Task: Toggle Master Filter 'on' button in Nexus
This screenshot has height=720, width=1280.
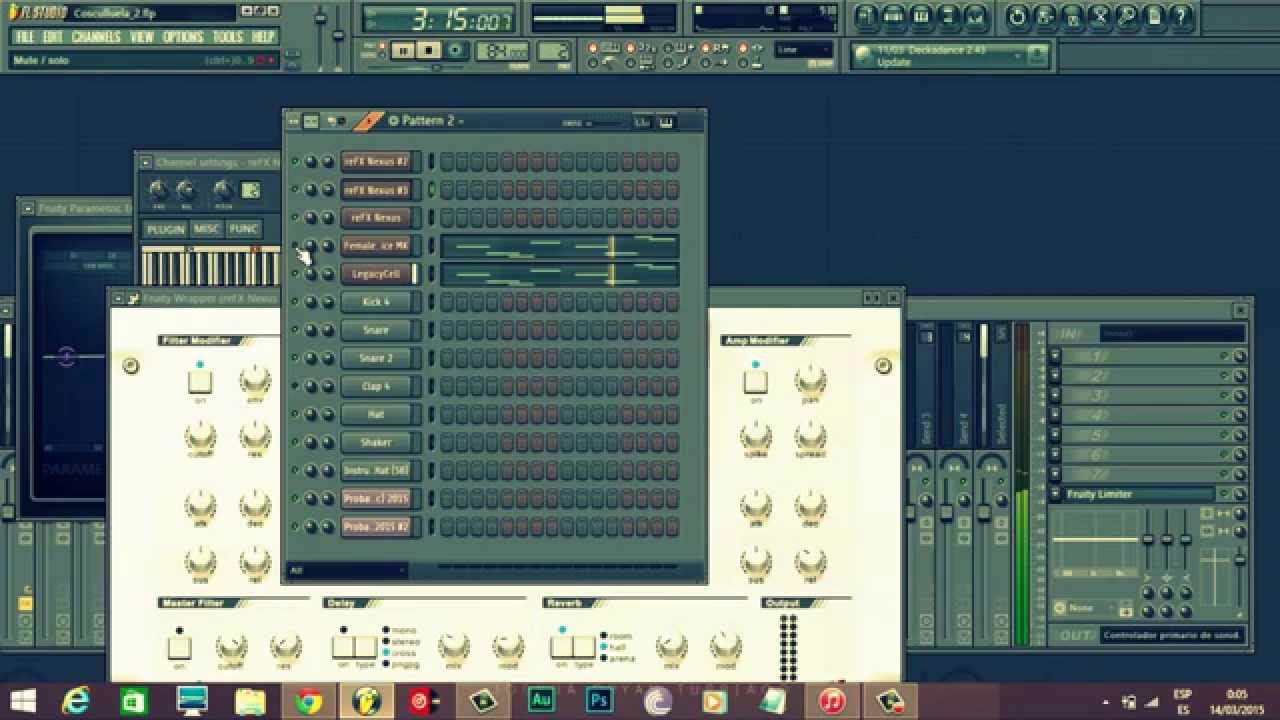Action: point(180,647)
